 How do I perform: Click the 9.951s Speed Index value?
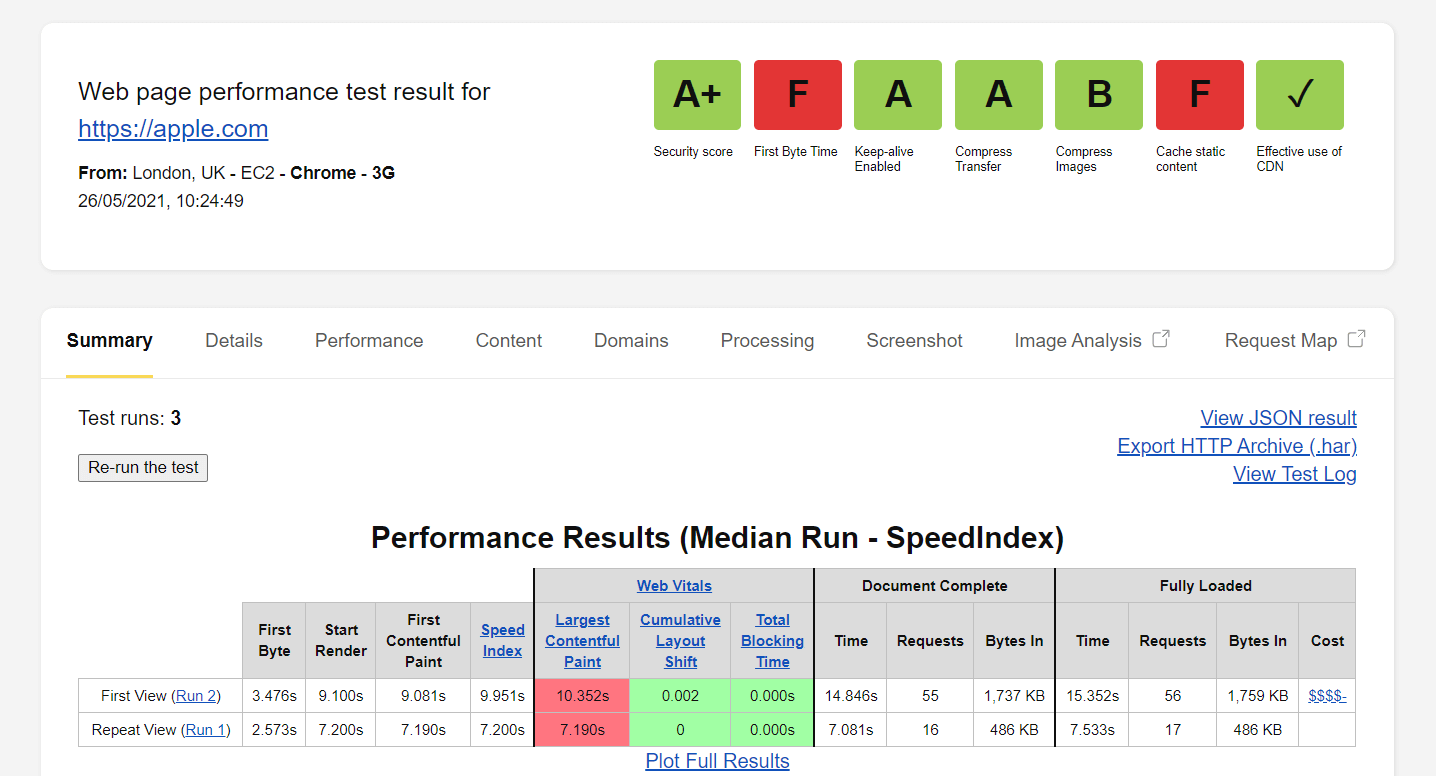(502, 695)
